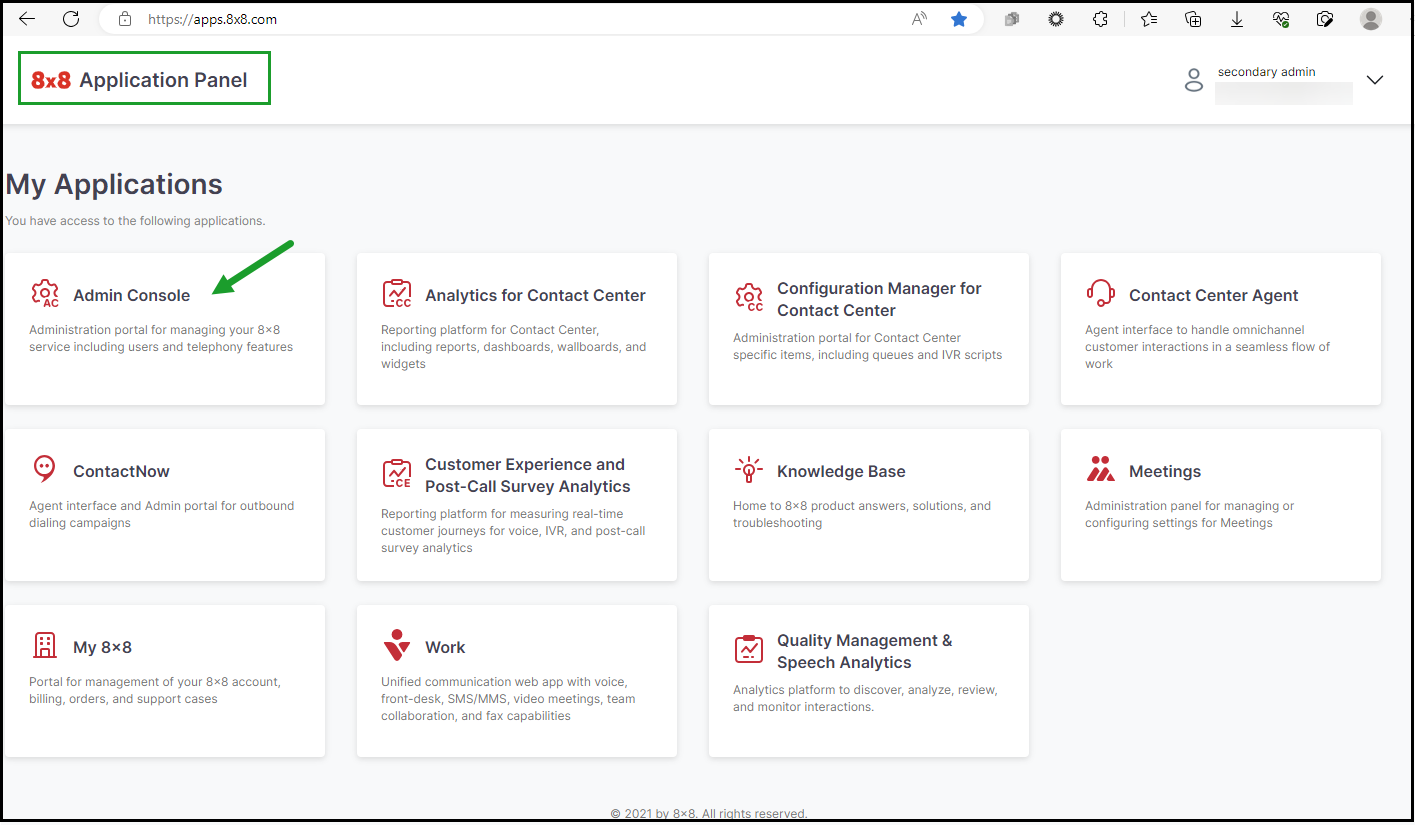Open the Knowledge Base title
This screenshot has width=1415, height=825.
coord(841,471)
